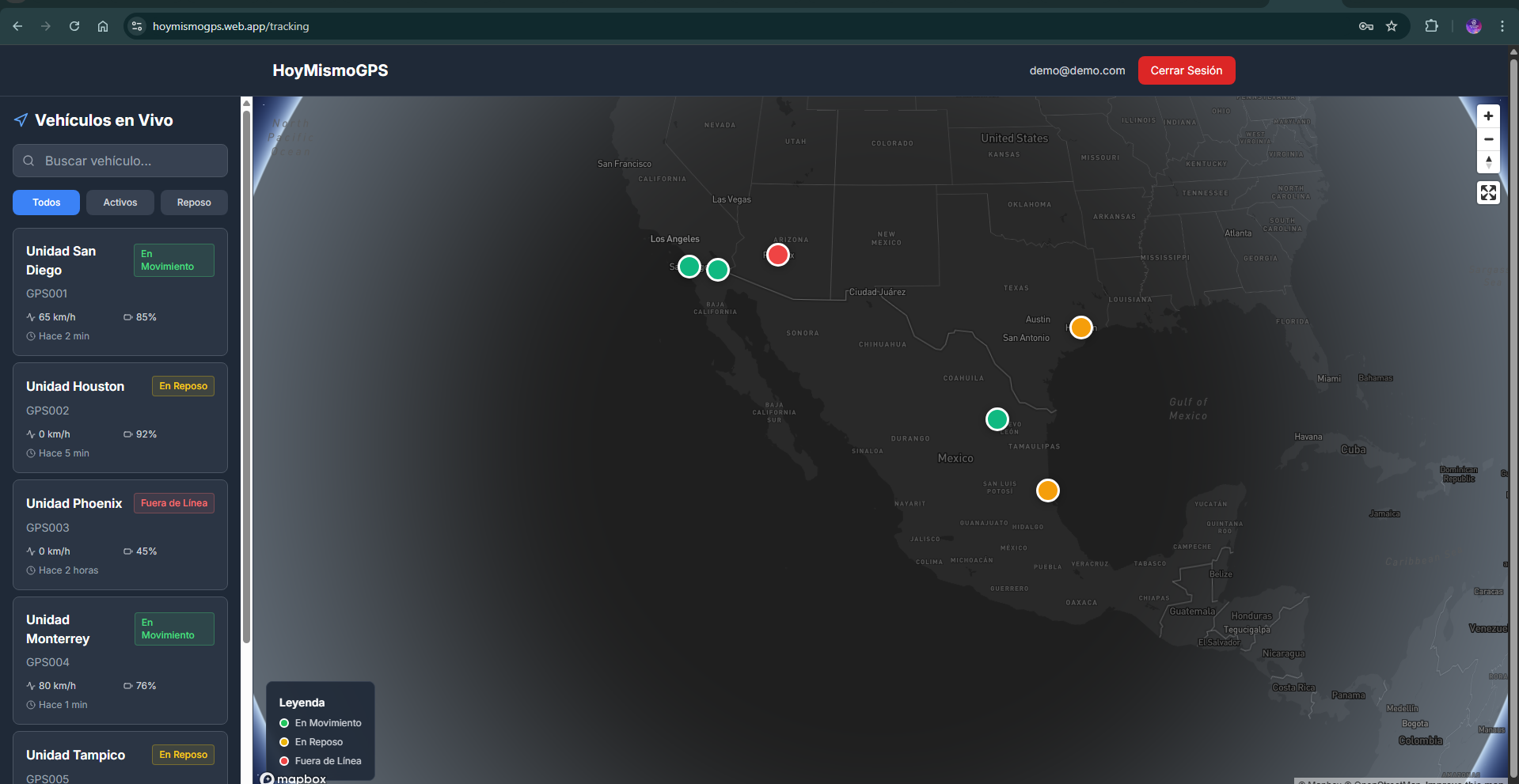This screenshot has width=1519, height=784.
Task: Show only Activos vehicles
Action: [120, 203]
